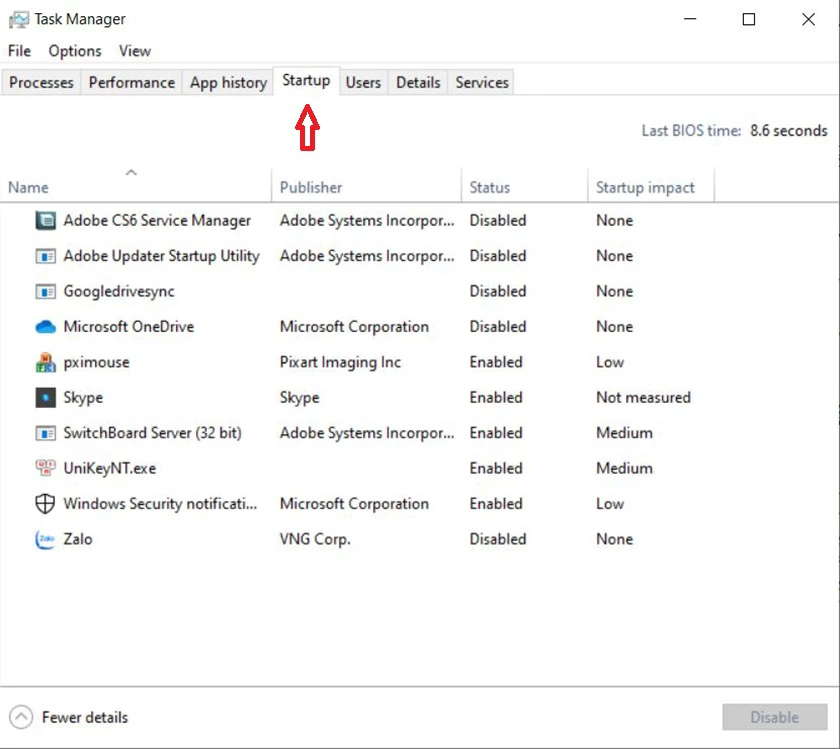
Task: Select the Skype entry name
Action: 83,398
